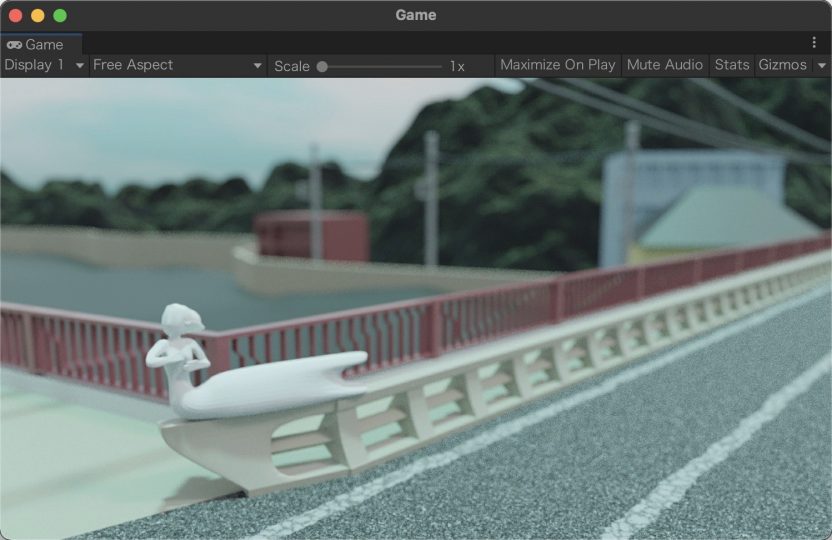
Task: Toggle Mute Audio
Action: pos(664,65)
